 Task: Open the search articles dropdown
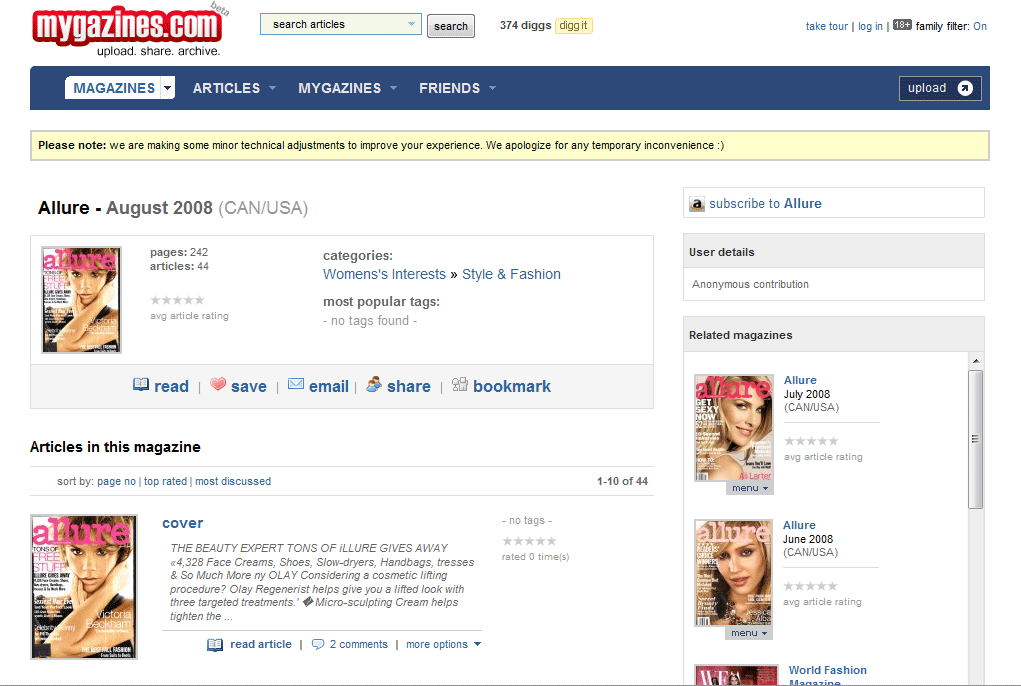tap(411, 24)
